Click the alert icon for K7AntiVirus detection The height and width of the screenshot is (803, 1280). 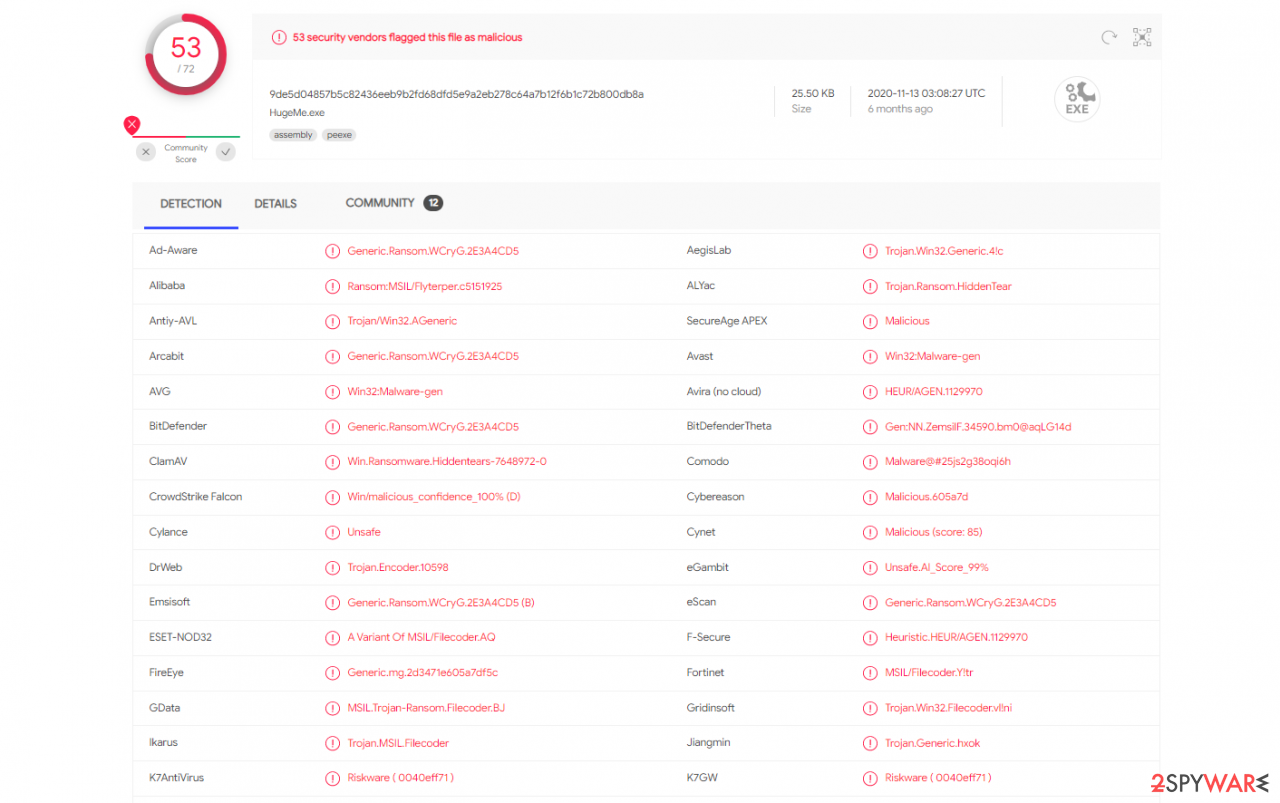tap(333, 778)
